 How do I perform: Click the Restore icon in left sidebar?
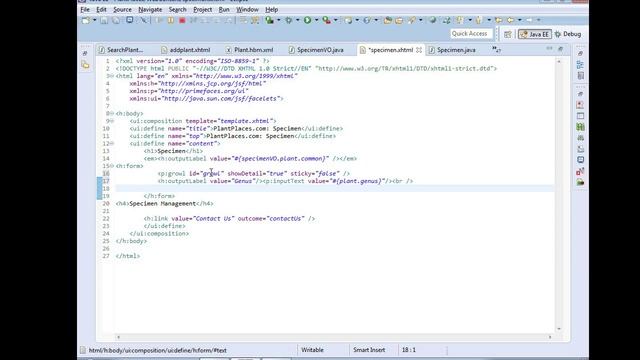85,53
